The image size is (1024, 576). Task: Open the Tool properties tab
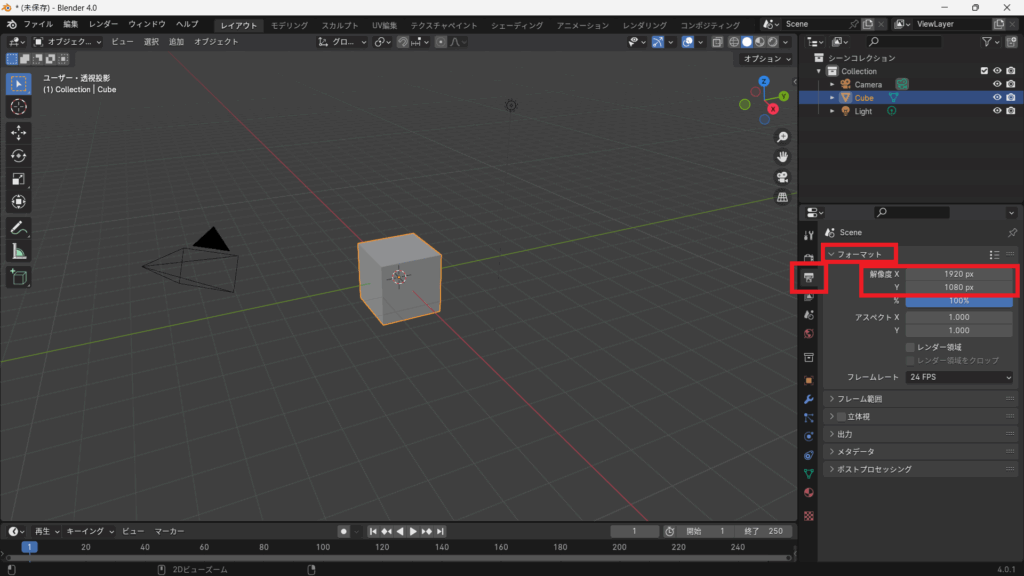[x=808, y=235]
